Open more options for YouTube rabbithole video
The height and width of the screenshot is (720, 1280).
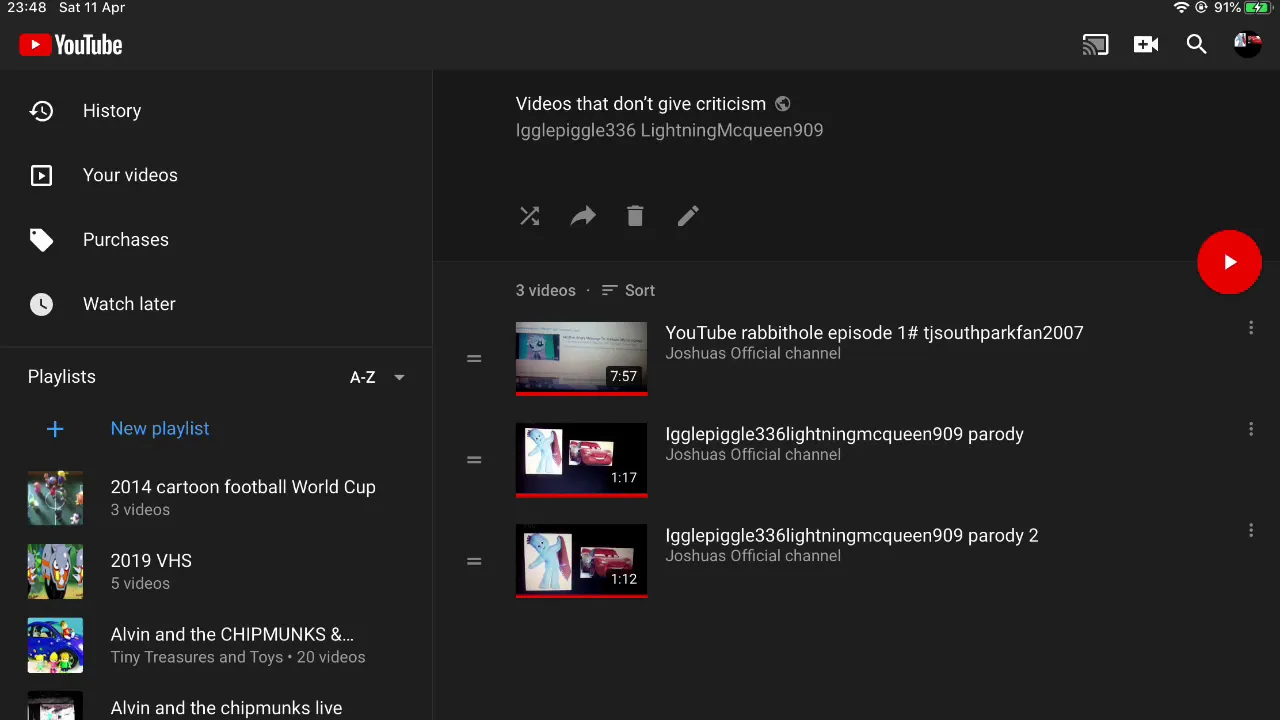(1251, 328)
